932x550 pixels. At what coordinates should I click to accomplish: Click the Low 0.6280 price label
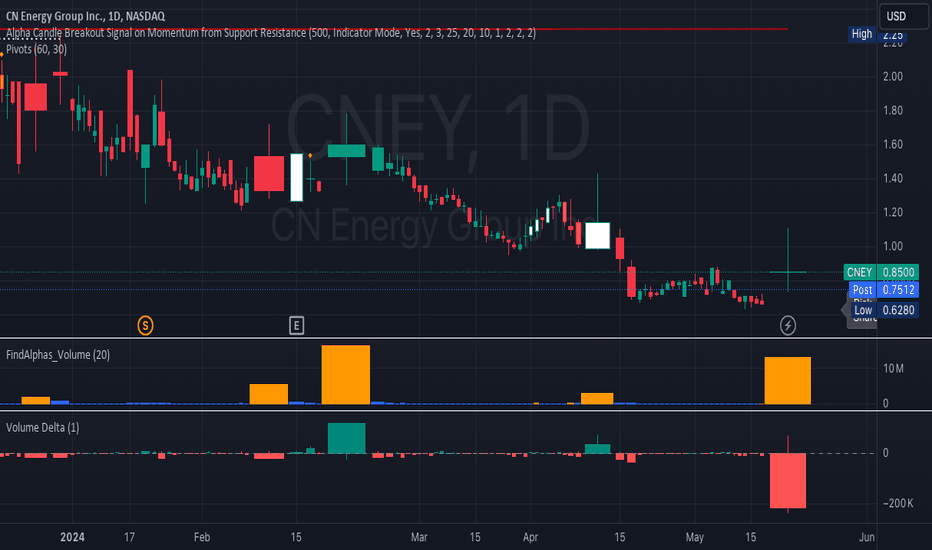click(884, 310)
